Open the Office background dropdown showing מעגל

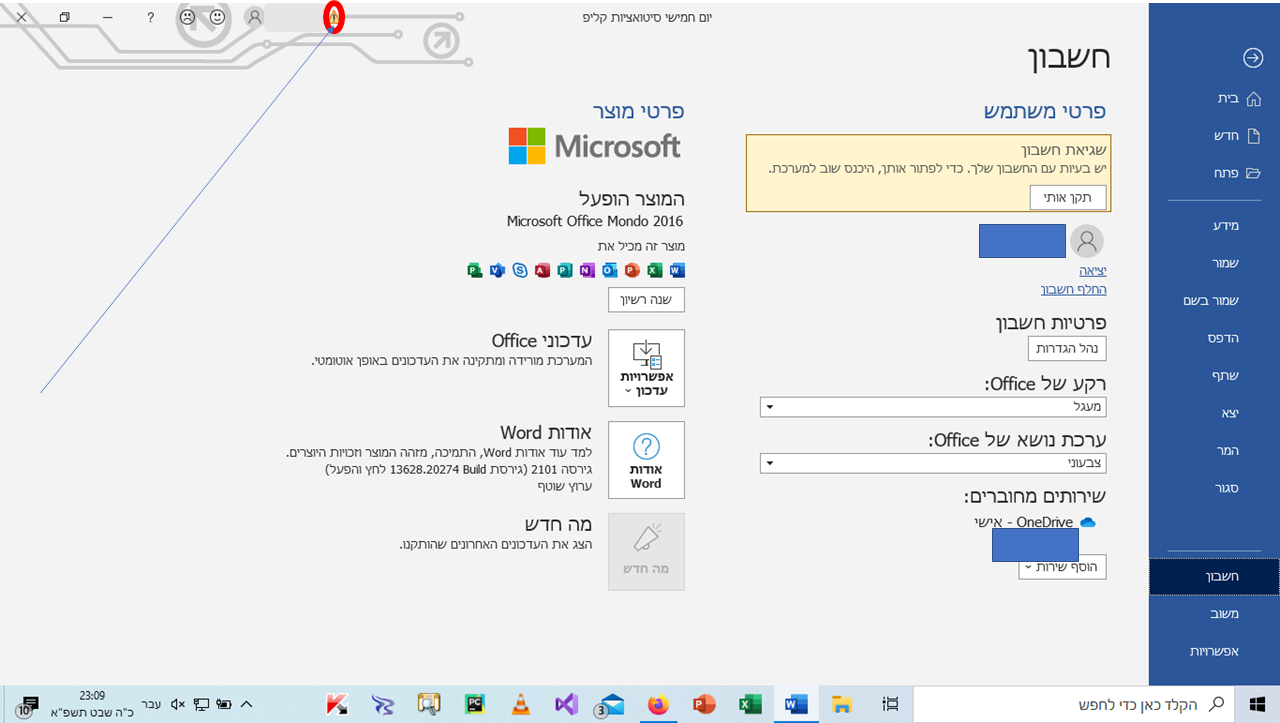(933, 407)
